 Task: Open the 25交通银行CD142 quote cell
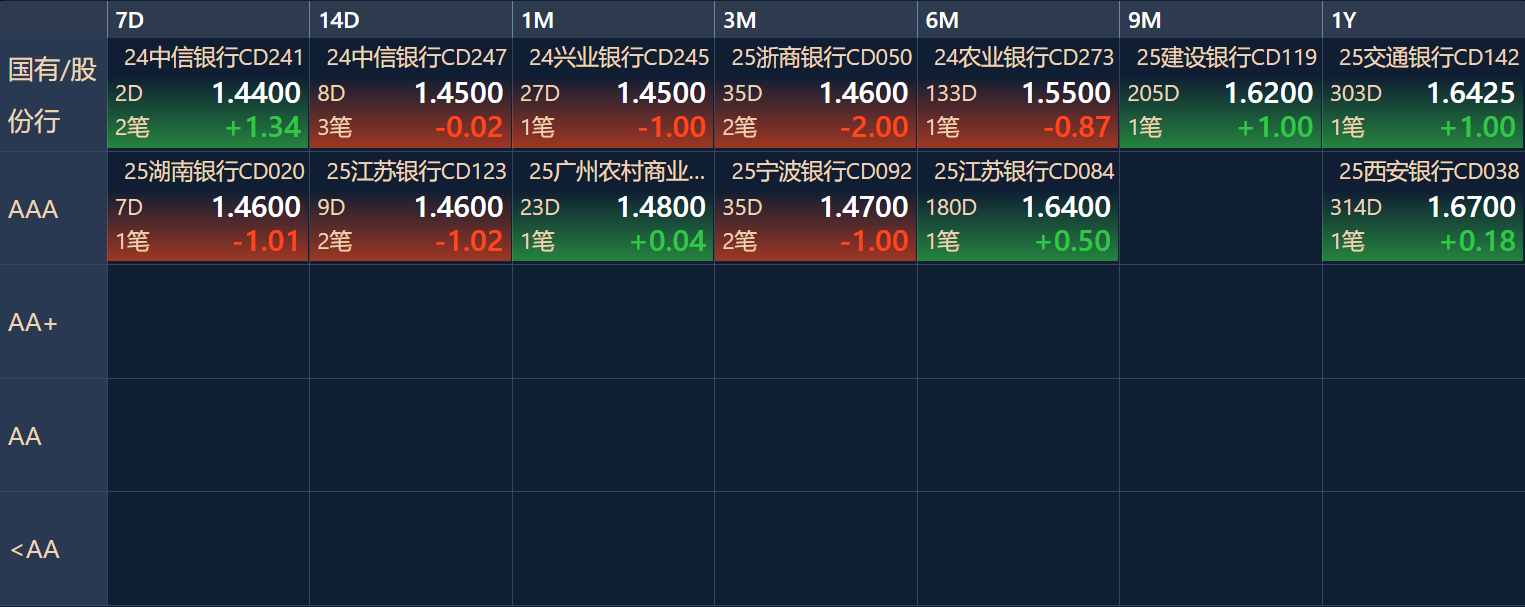coord(1423,93)
